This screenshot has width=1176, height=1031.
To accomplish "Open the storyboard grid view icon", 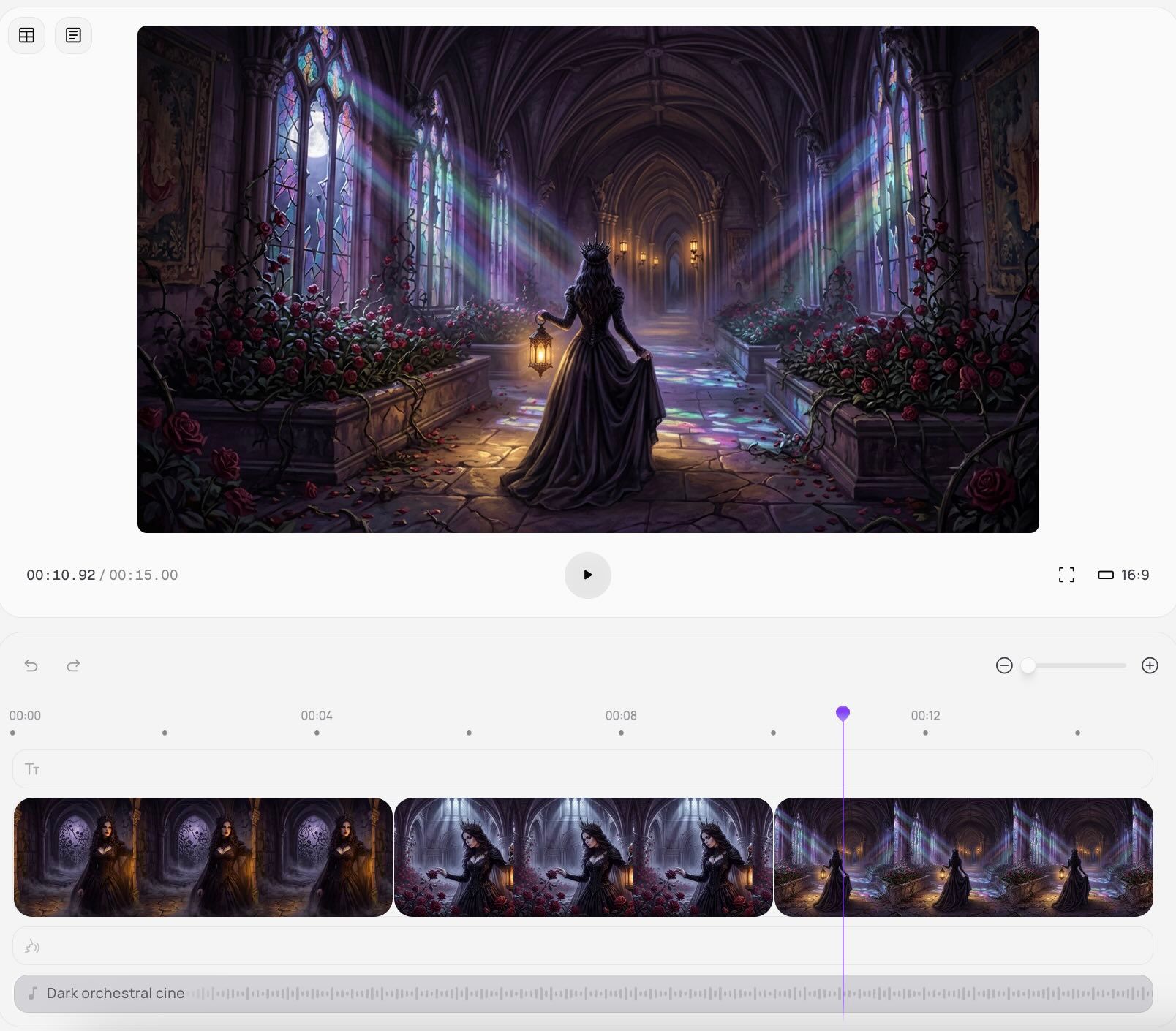I will (27, 35).
